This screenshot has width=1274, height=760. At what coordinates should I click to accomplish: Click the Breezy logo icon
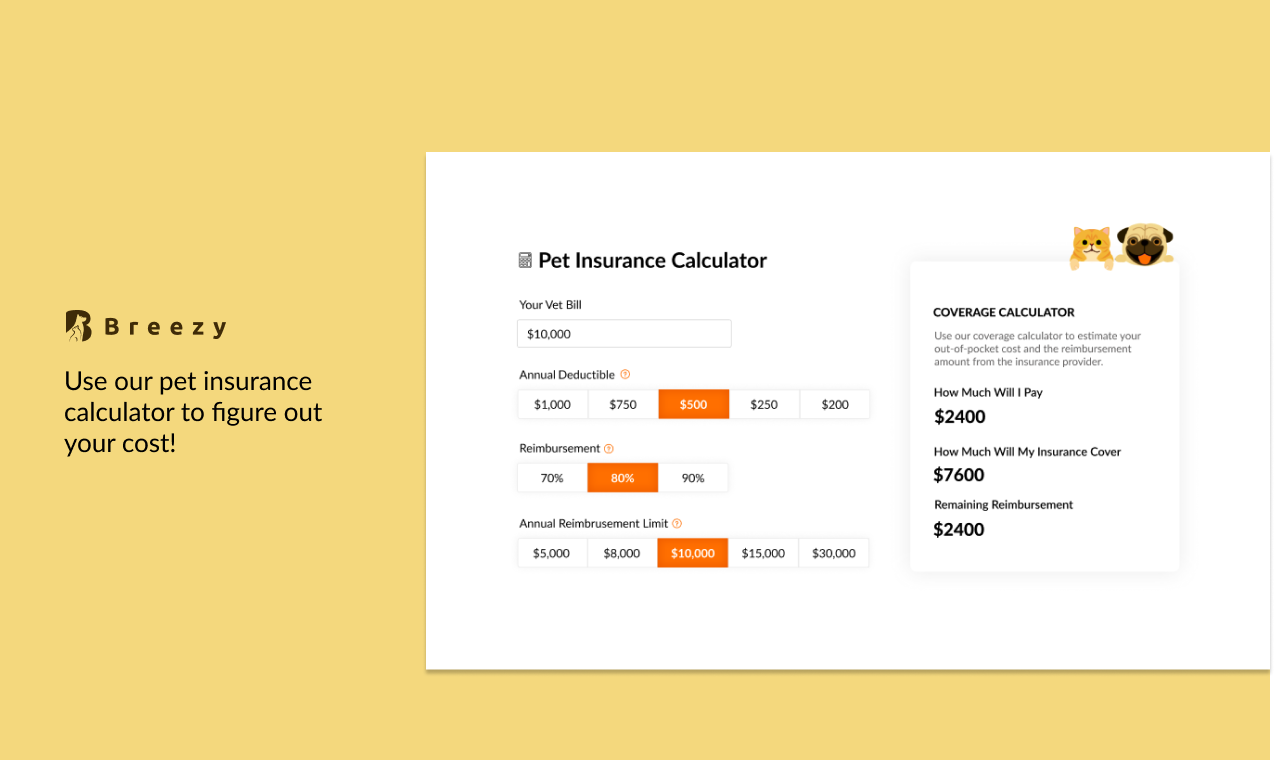[x=78, y=326]
